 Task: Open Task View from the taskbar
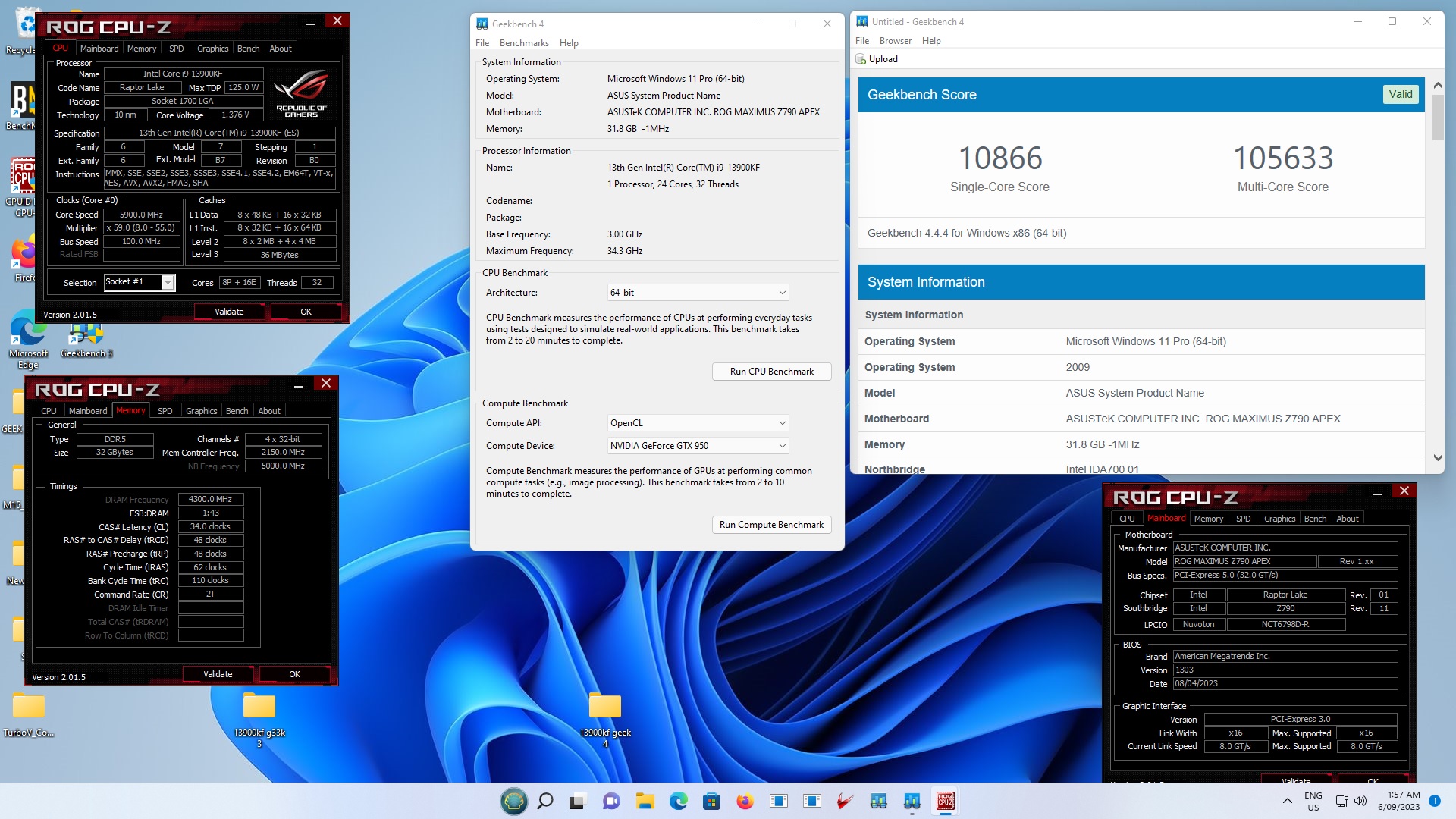coord(578,801)
